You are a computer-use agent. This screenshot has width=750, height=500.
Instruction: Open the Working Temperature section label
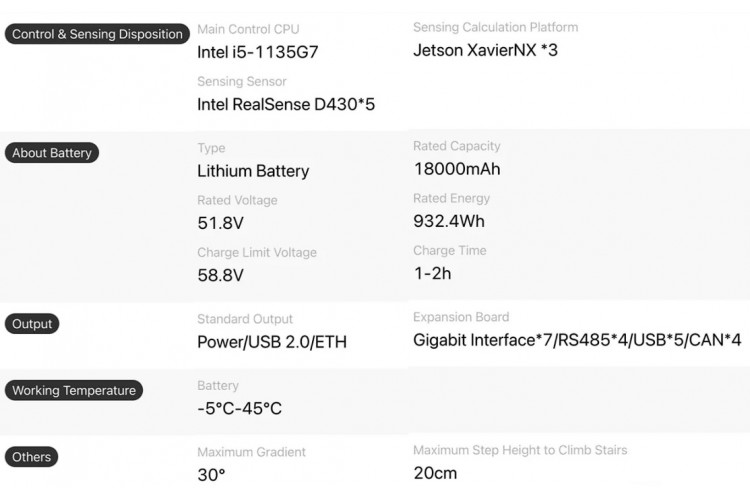tap(74, 391)
